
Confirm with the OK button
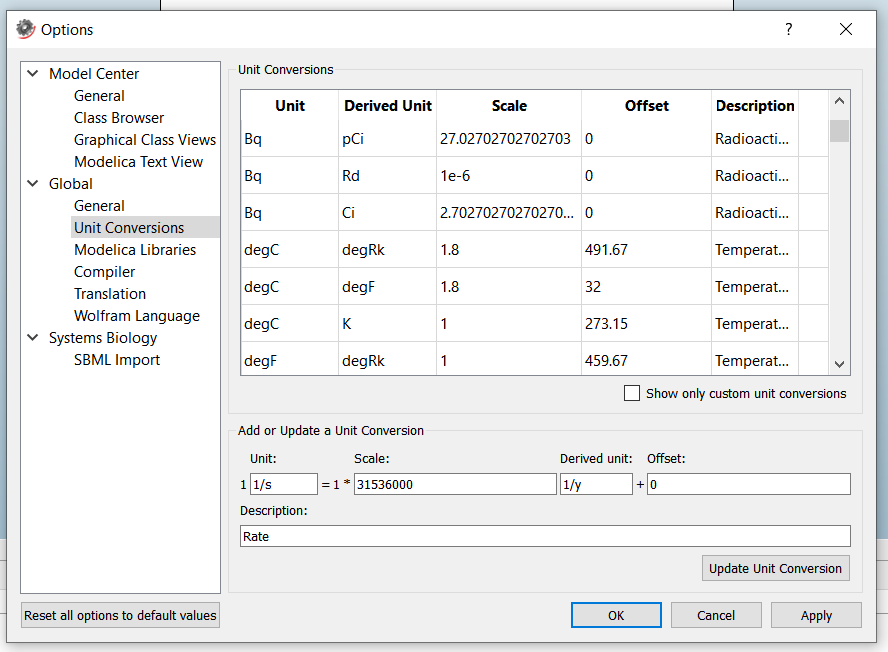(x=616, y=615)
